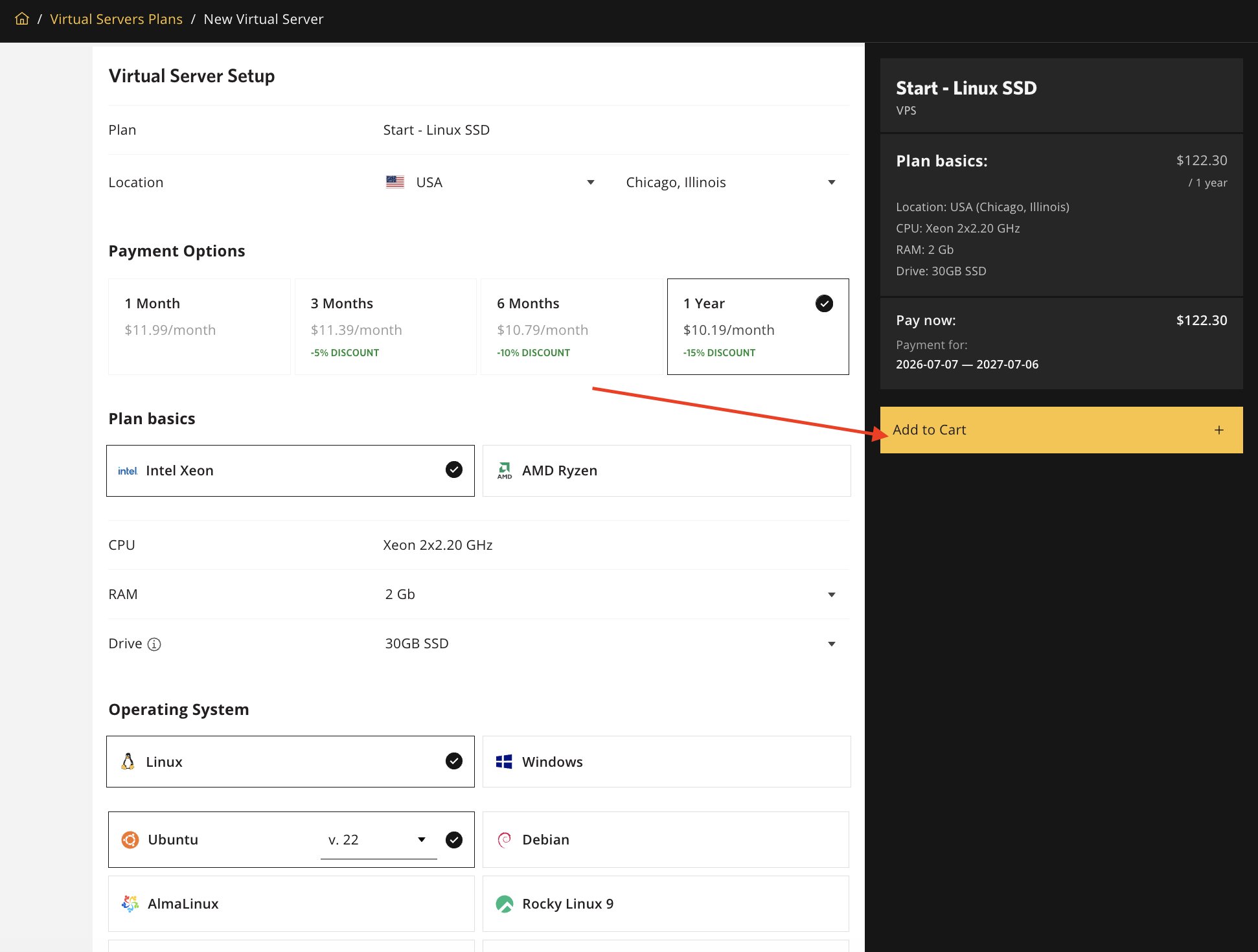
Task: Select the Linux operating system card
Action: pos(290,762)
